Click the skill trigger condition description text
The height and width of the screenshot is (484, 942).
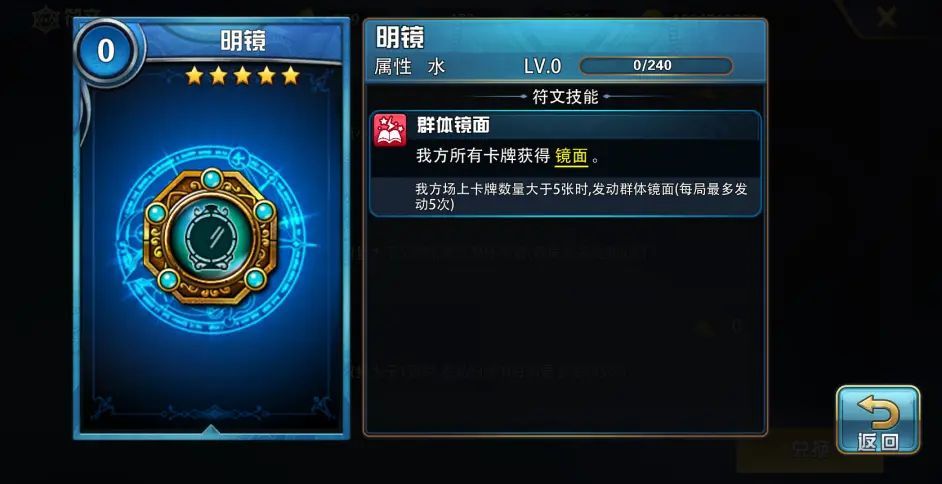click(581, 196)
